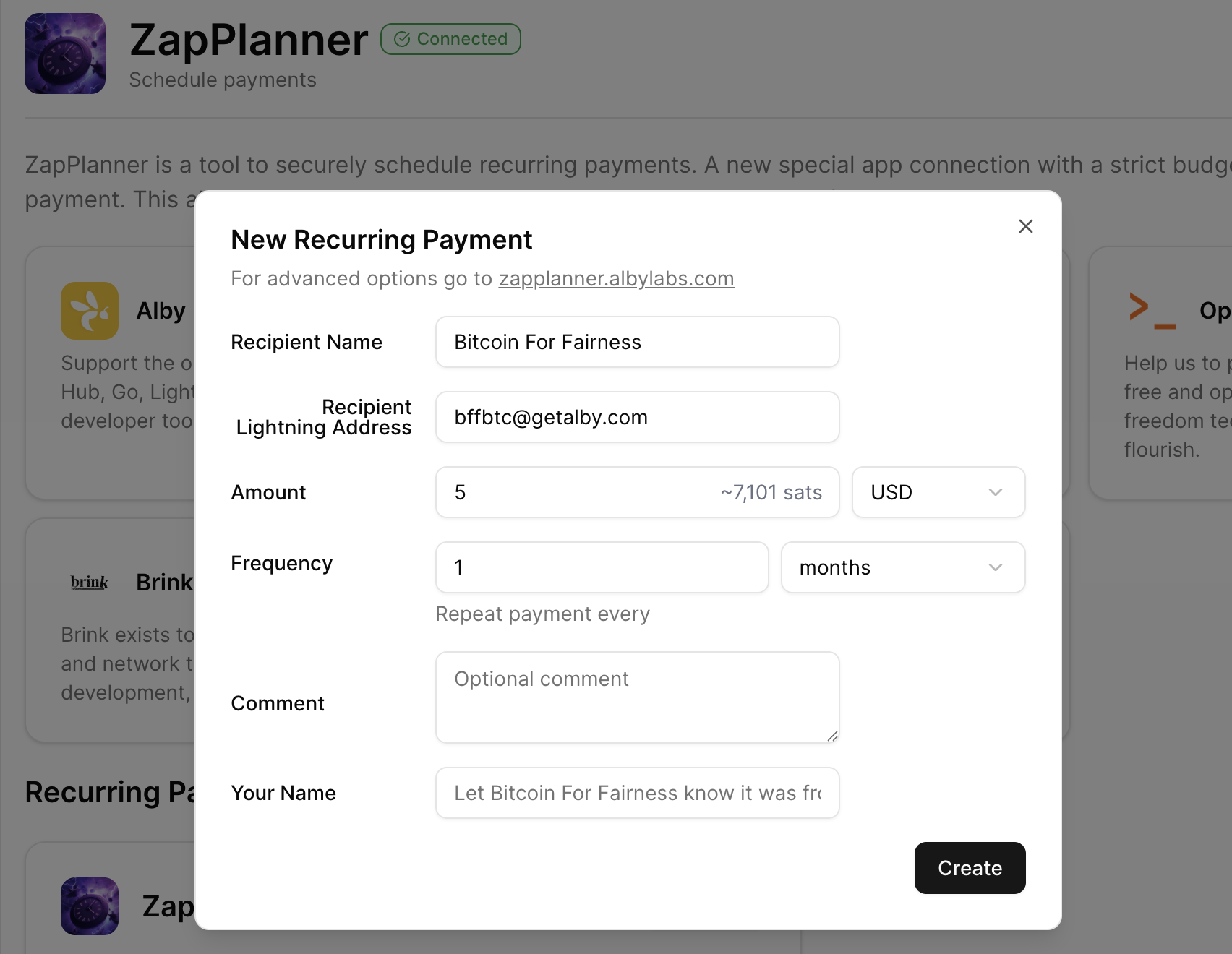This screenshot has width=1232, height=954.
Task: Open the zapplanner.albylabs.com link
Action: 616,278
